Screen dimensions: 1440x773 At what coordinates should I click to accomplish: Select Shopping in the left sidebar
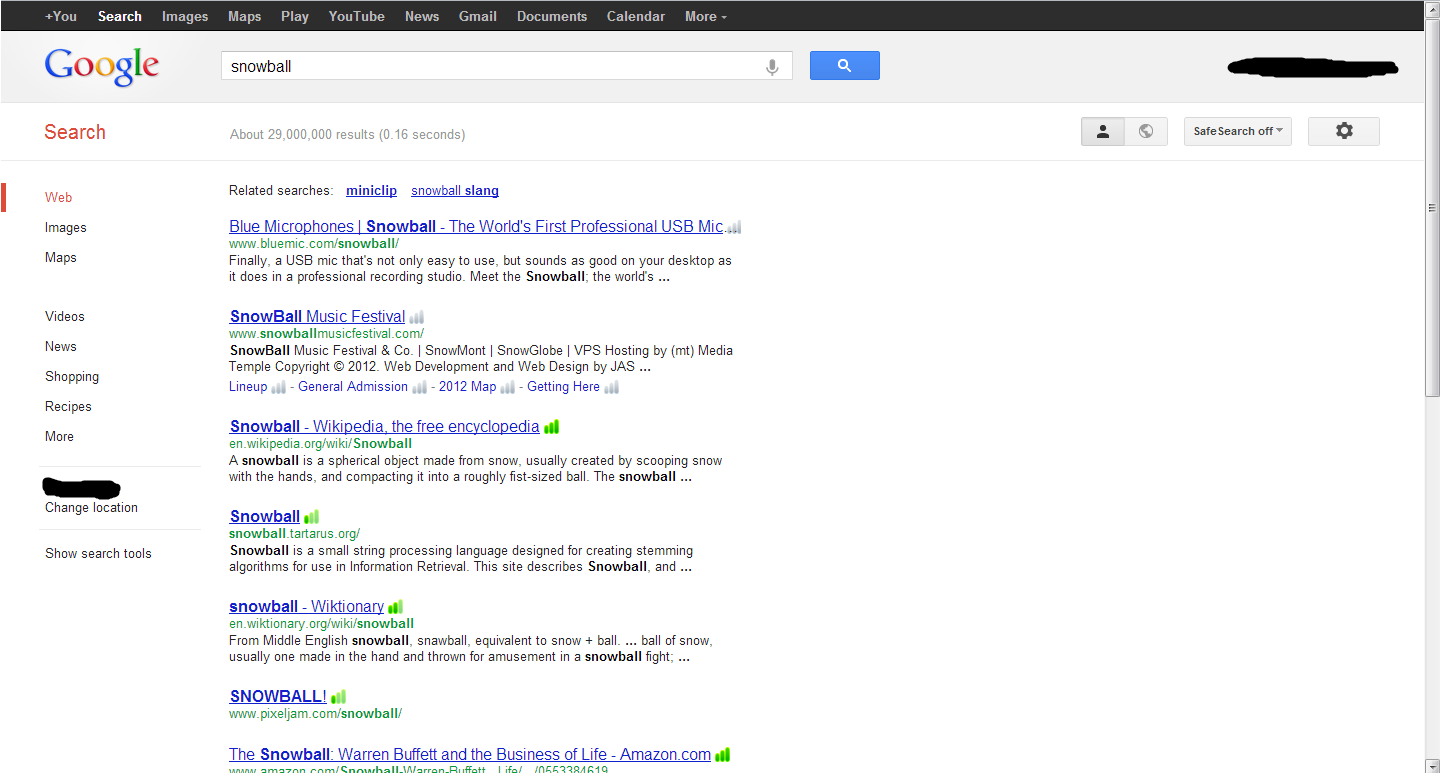pyautogui.click(x=72, y=376)
